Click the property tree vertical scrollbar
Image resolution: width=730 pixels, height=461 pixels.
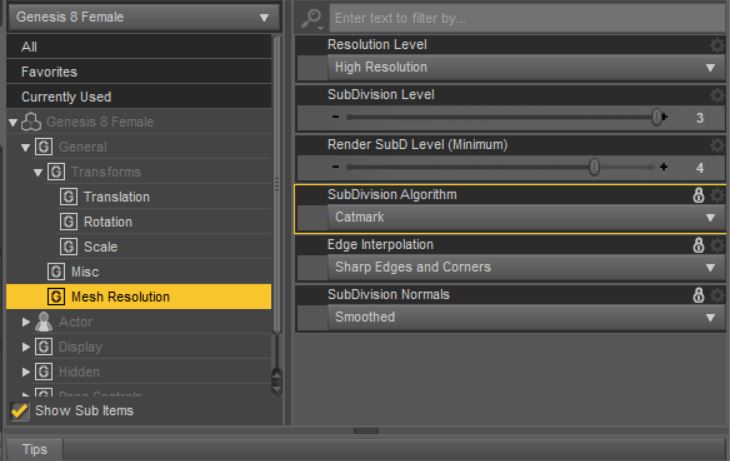click(x=277, y=186)
